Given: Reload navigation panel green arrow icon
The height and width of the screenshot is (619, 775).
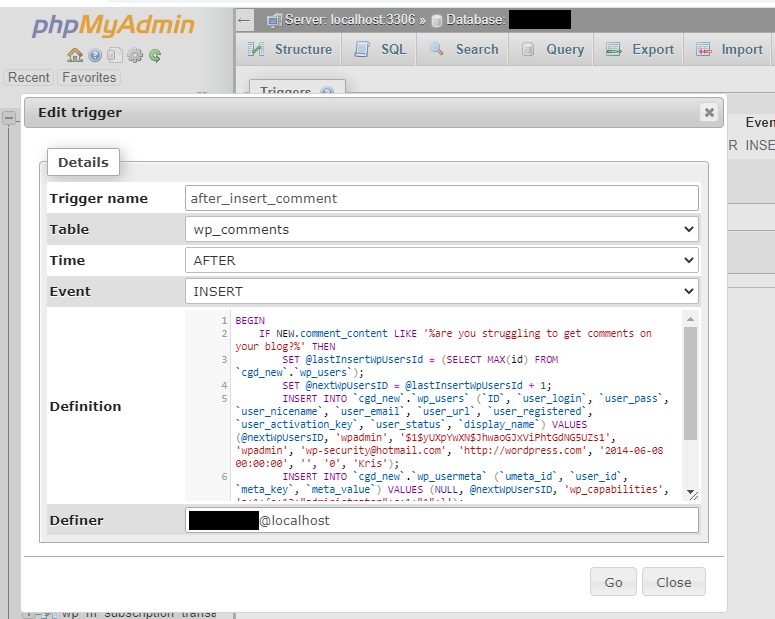Looking at the screenshot, I should (x=155, y=55).
